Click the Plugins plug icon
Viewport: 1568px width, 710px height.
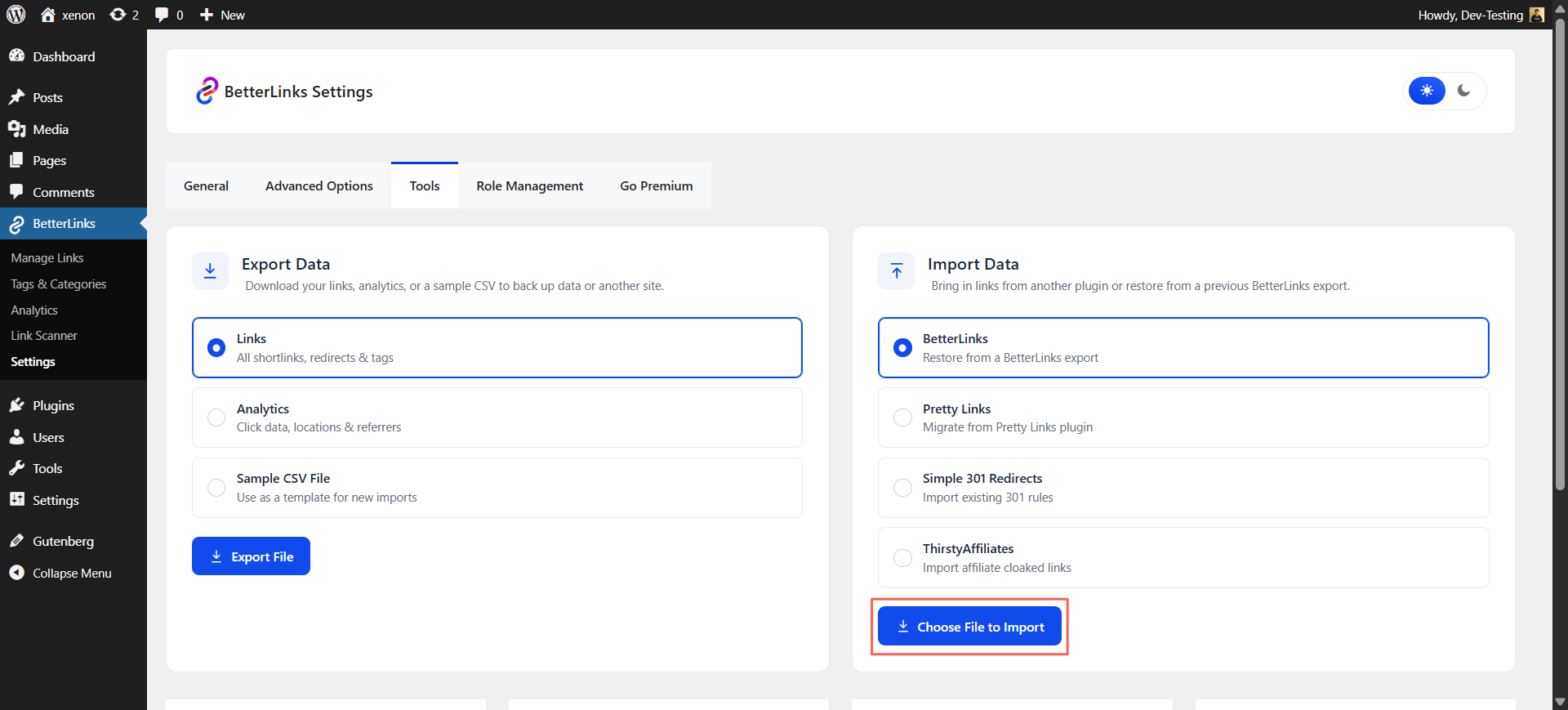16,405
